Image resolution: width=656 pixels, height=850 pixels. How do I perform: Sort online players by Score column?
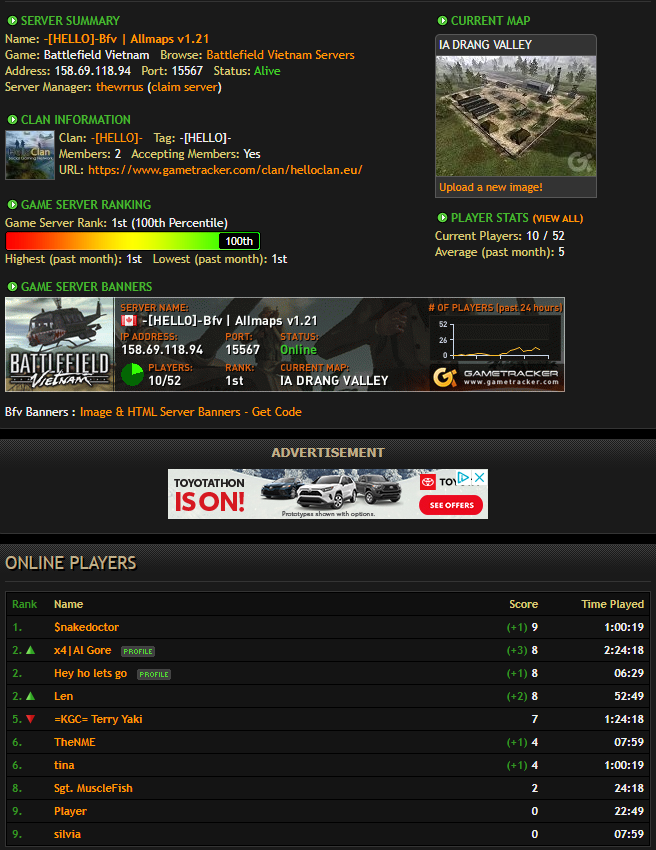point(524,604)
